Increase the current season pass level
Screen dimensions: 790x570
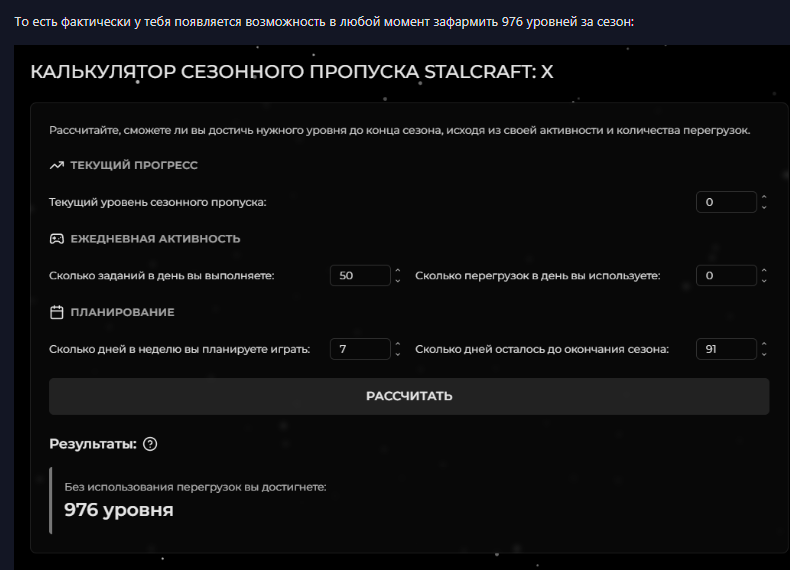[764, 197]
